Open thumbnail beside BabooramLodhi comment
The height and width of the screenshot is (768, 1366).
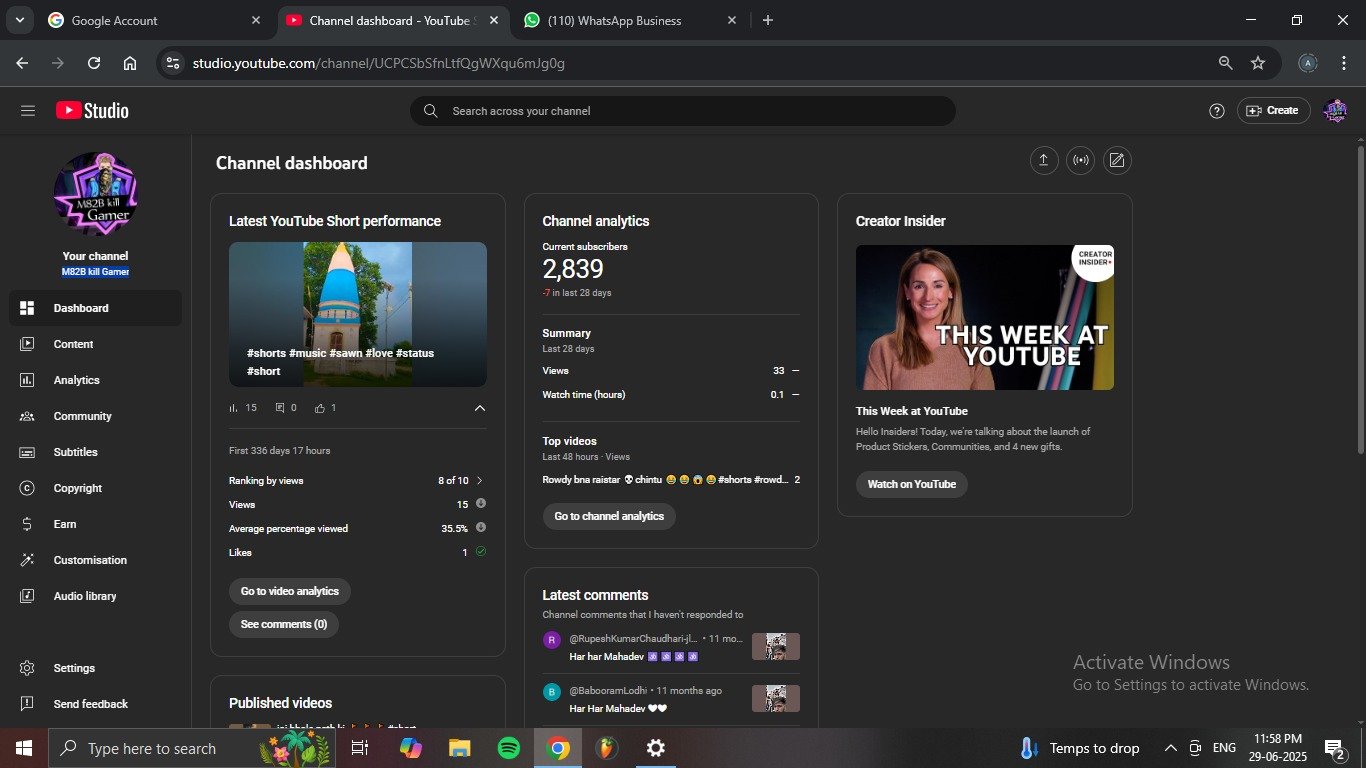776,698
